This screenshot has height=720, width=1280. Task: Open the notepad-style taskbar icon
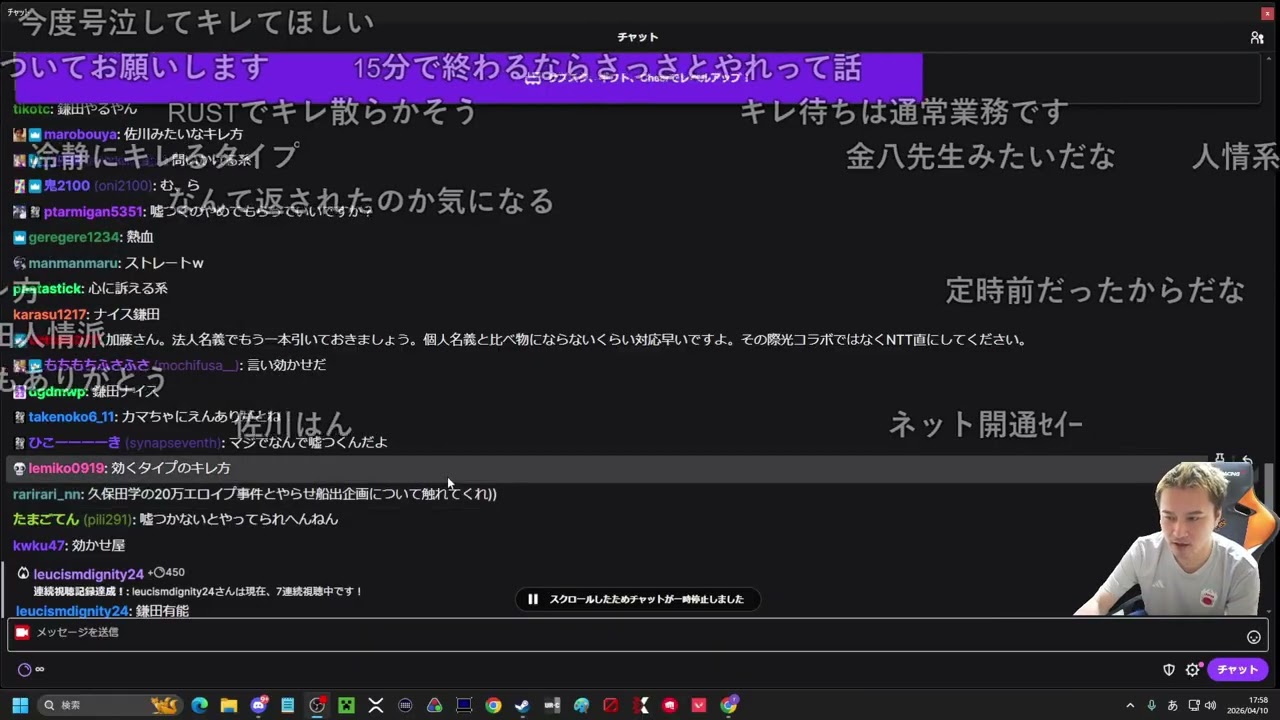click(x=288, y=705)
